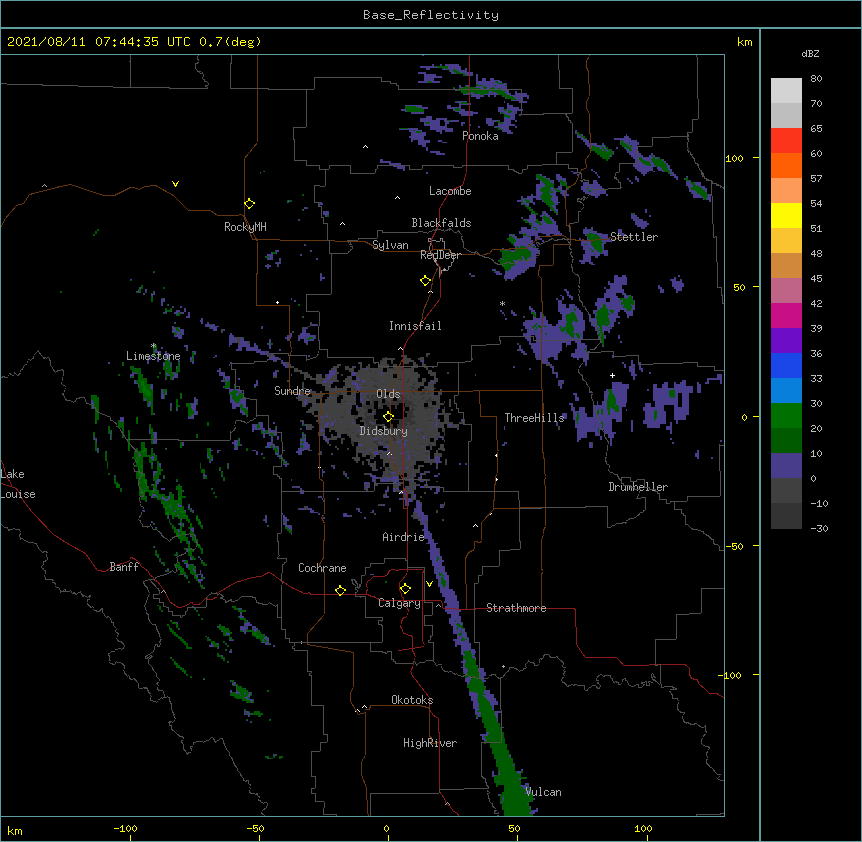Click the yellow diamond marker above Calgary label
Viewport: 862px width, 842px height.
[405, 589]
